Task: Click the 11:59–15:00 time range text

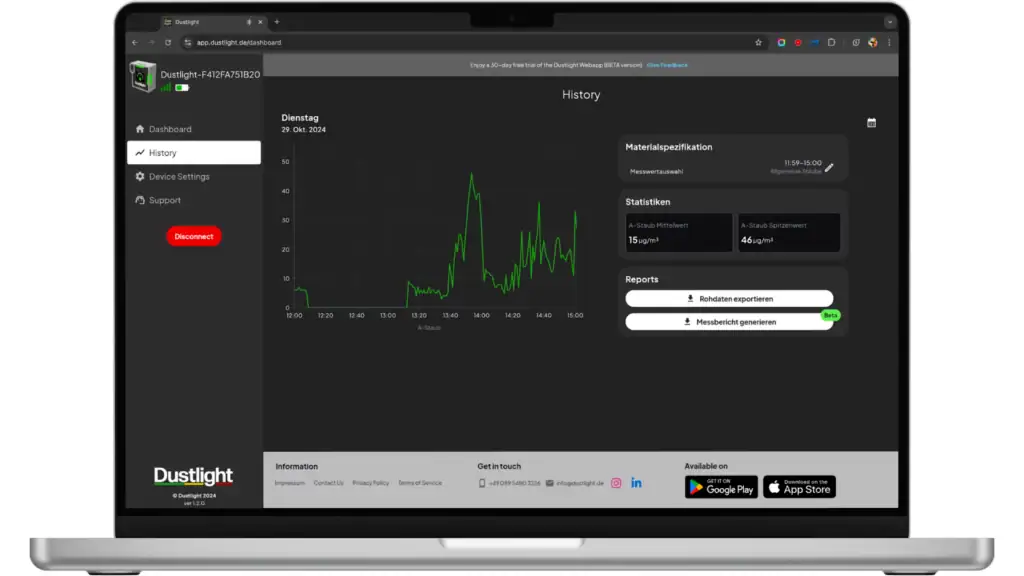Action: [x=803, y=163]
